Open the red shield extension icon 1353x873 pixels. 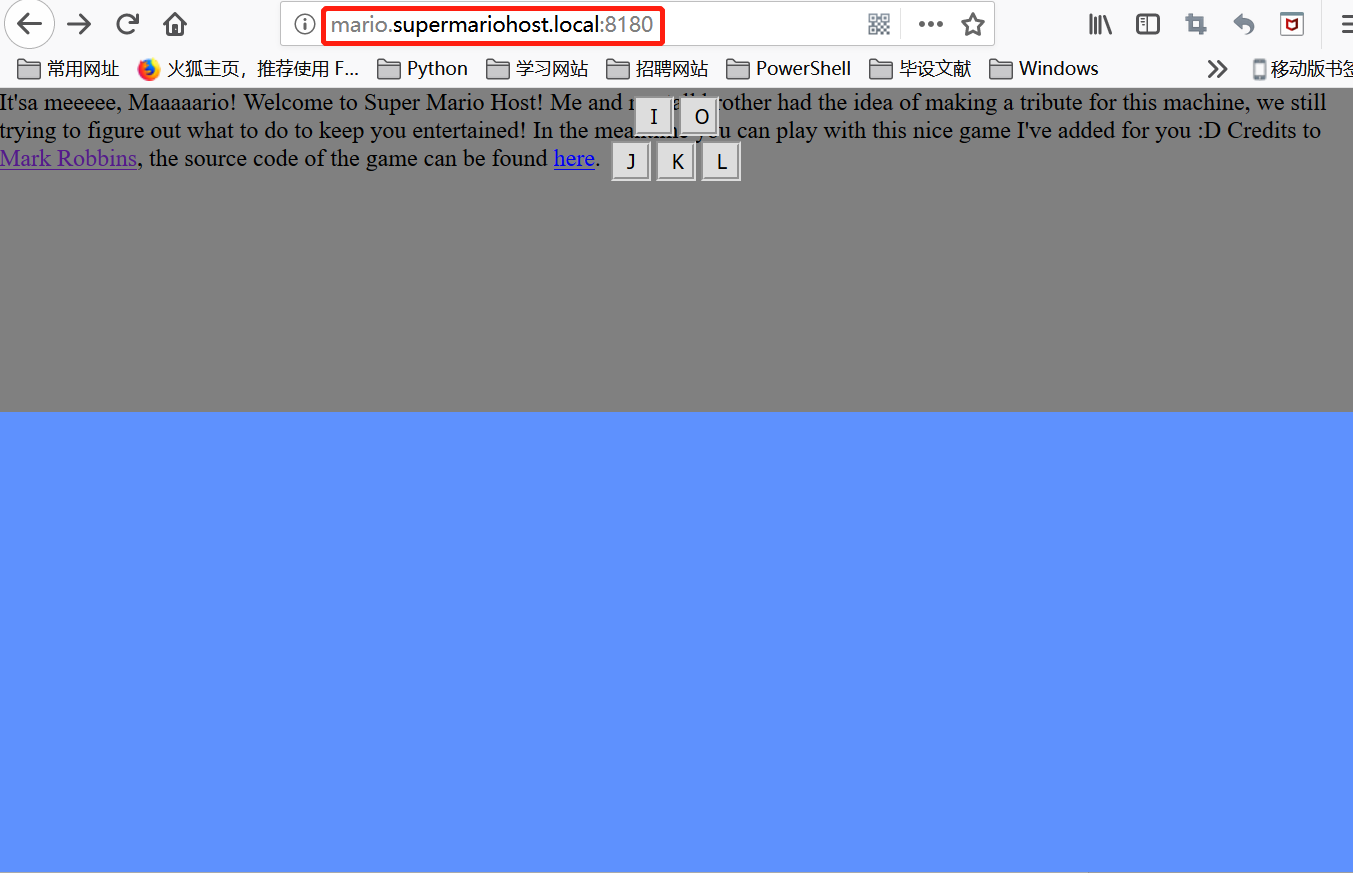1292,24
